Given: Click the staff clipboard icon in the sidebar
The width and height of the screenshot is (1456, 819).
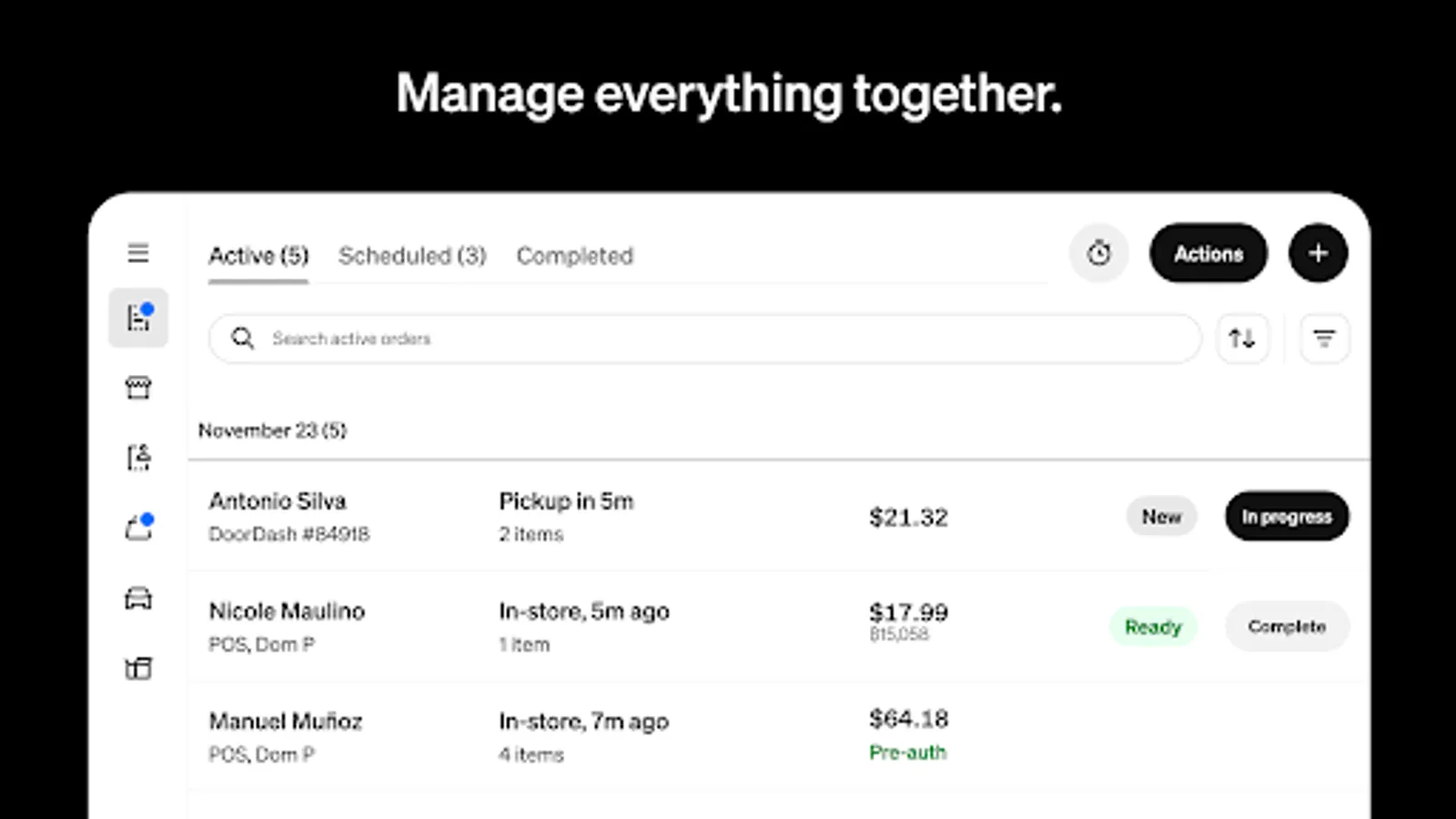Looking at the screenshot, I should (138, 458).
